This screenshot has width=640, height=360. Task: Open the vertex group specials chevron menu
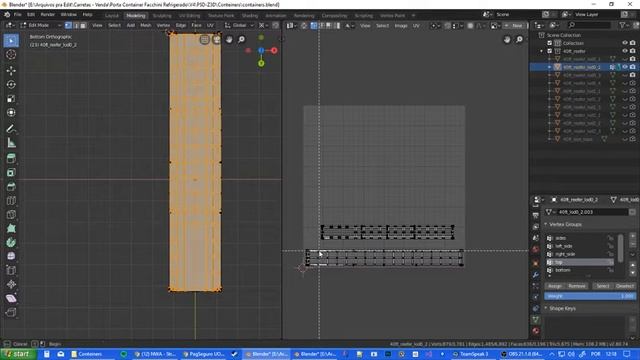coord(633,255)
